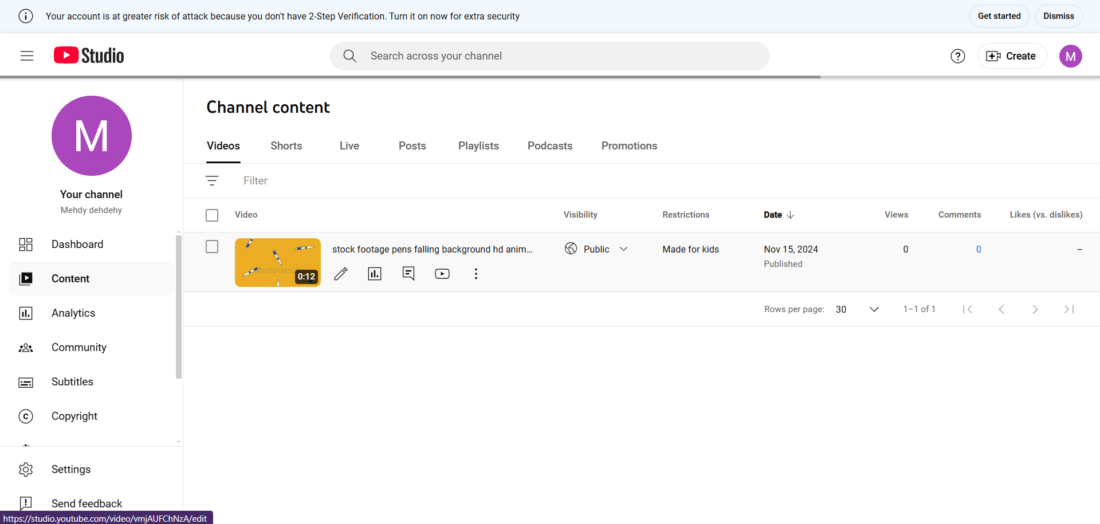Screen dimensions: 1100x524
Task: Click the View on YouTube play icon
Action: 442,274
